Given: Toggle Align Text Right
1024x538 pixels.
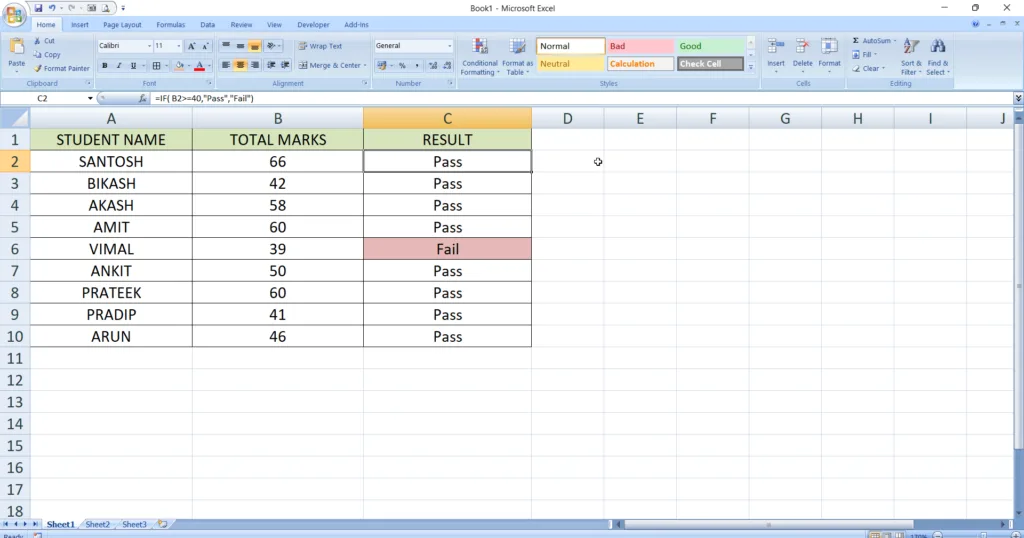Looking at the screenshot, I should (x=255, y=65).
